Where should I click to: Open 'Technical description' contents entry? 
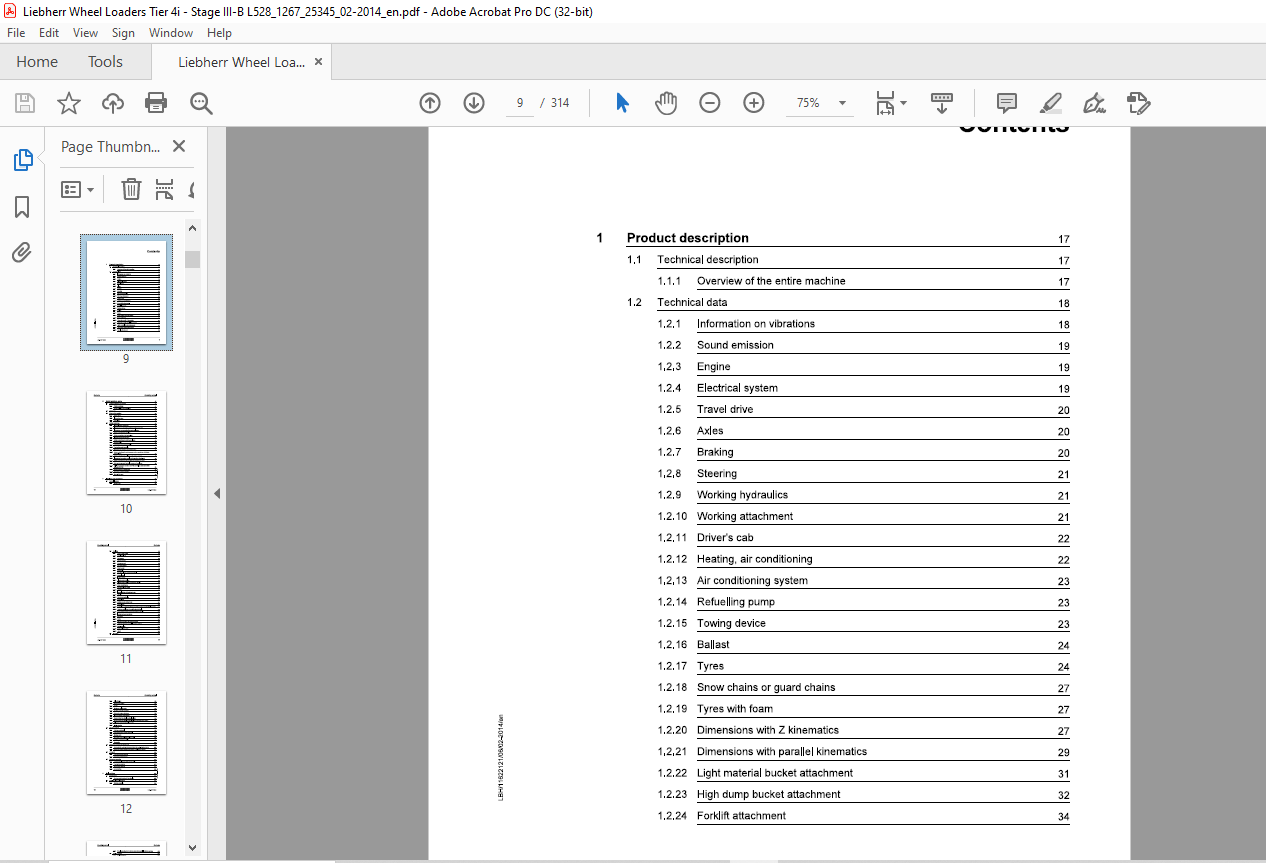coord(708,260)
